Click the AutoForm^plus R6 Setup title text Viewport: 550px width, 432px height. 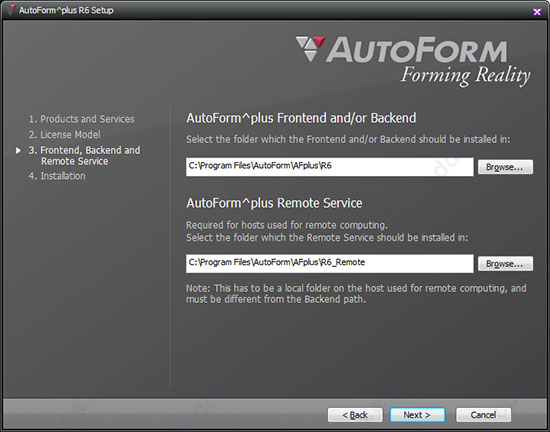(66, 10)
